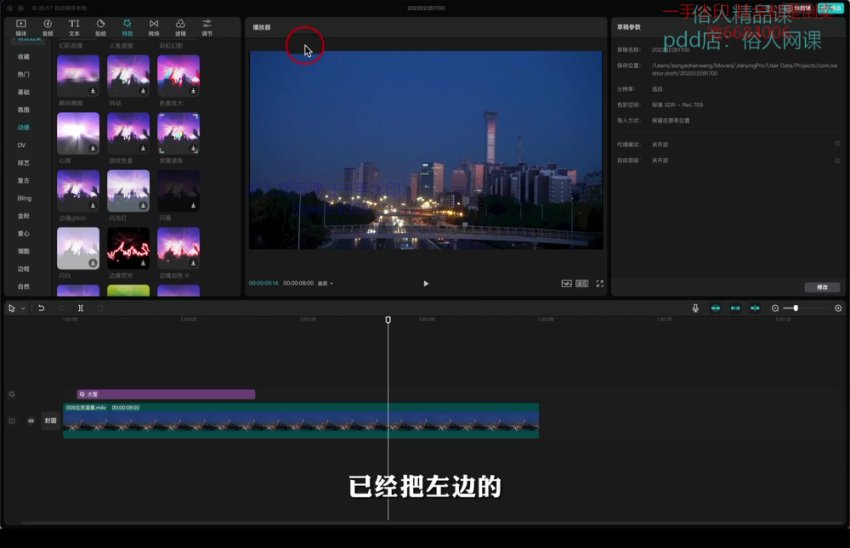The height and width of the screenshot is (548, 850).
Task: Click the 封面 cover button on the track
Action: (50, 421)
